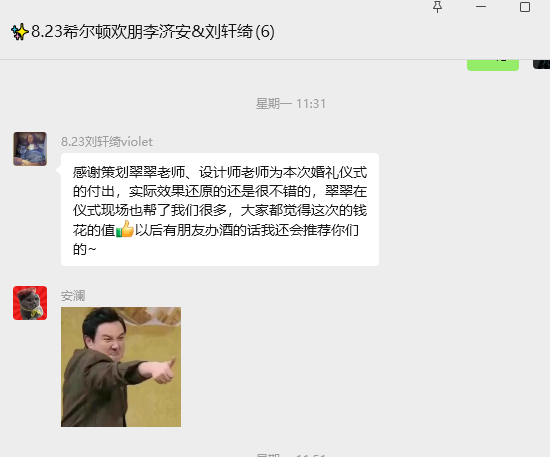Open 安澜's cat avatar profile

click(30, 303)
